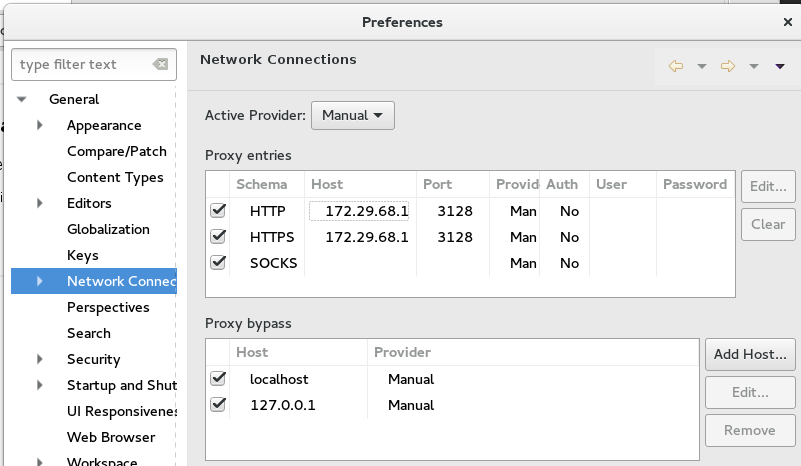Viewport: 801px width, 466px height.
Task: Go forward with the yellow right arrow icon
Action: click(727, 66)
